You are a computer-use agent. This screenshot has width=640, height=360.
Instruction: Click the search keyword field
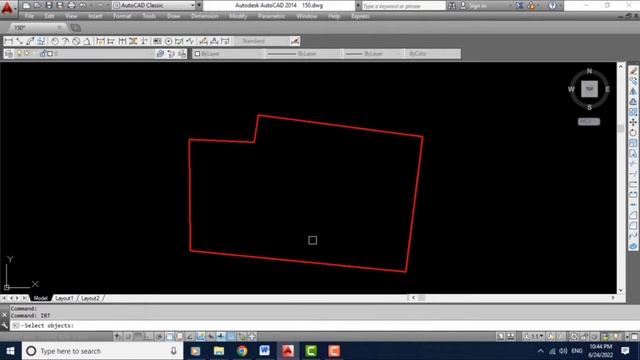pos(403,6)
